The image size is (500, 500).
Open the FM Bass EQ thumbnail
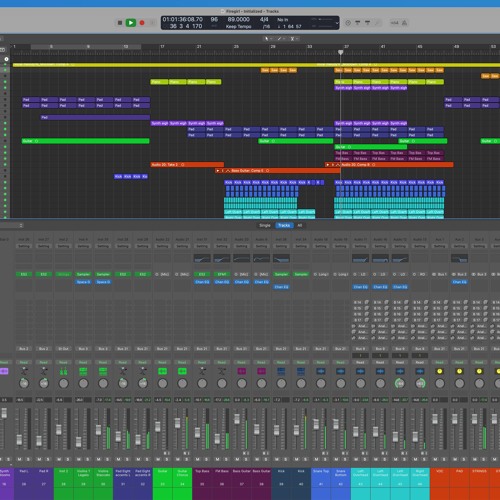222,258
